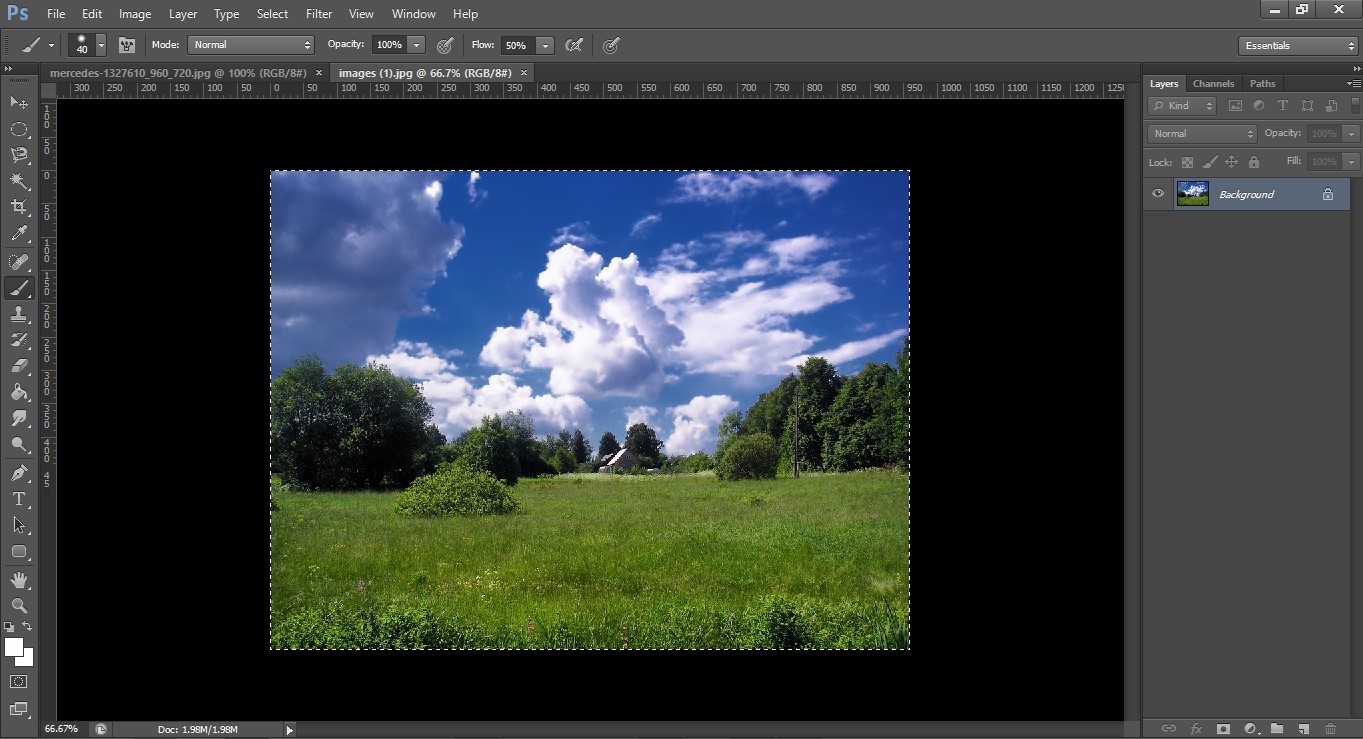Activate the Eraser tool

[x=18, y=366]
